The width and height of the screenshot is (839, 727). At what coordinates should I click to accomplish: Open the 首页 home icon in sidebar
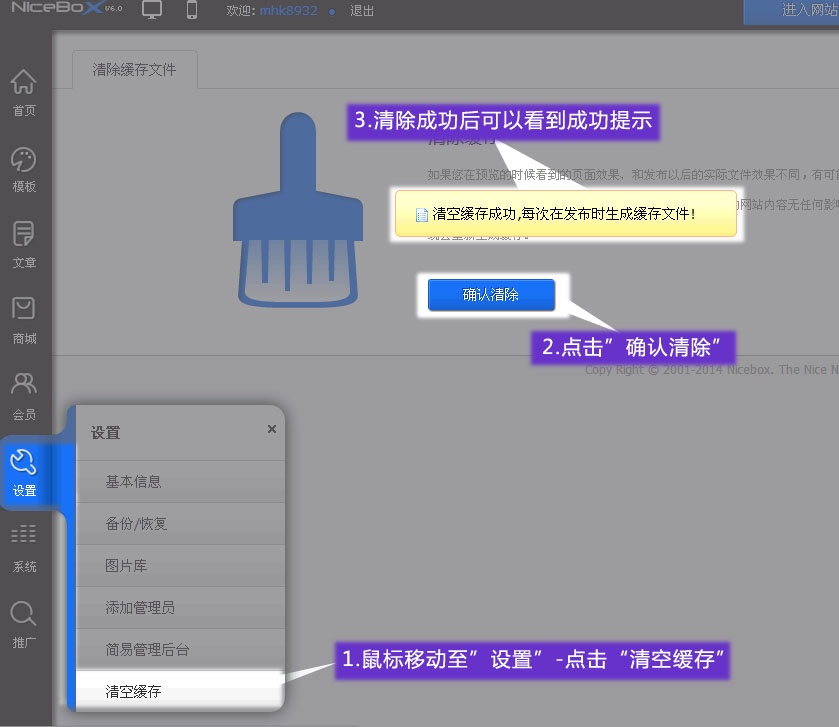pyautogui.click(x=24, y=84)
